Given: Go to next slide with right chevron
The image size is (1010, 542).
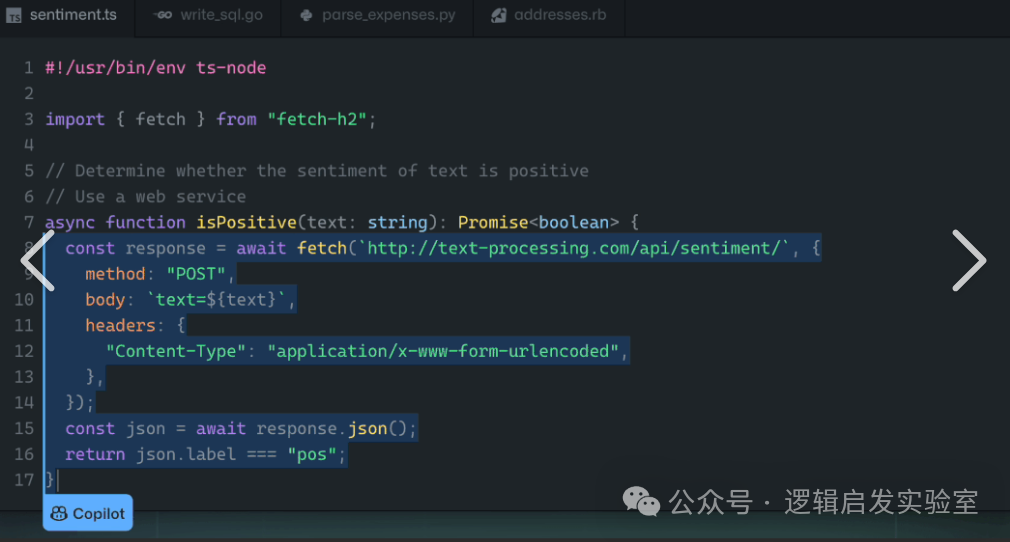Looking at the screenshot, I should [968, 261].
